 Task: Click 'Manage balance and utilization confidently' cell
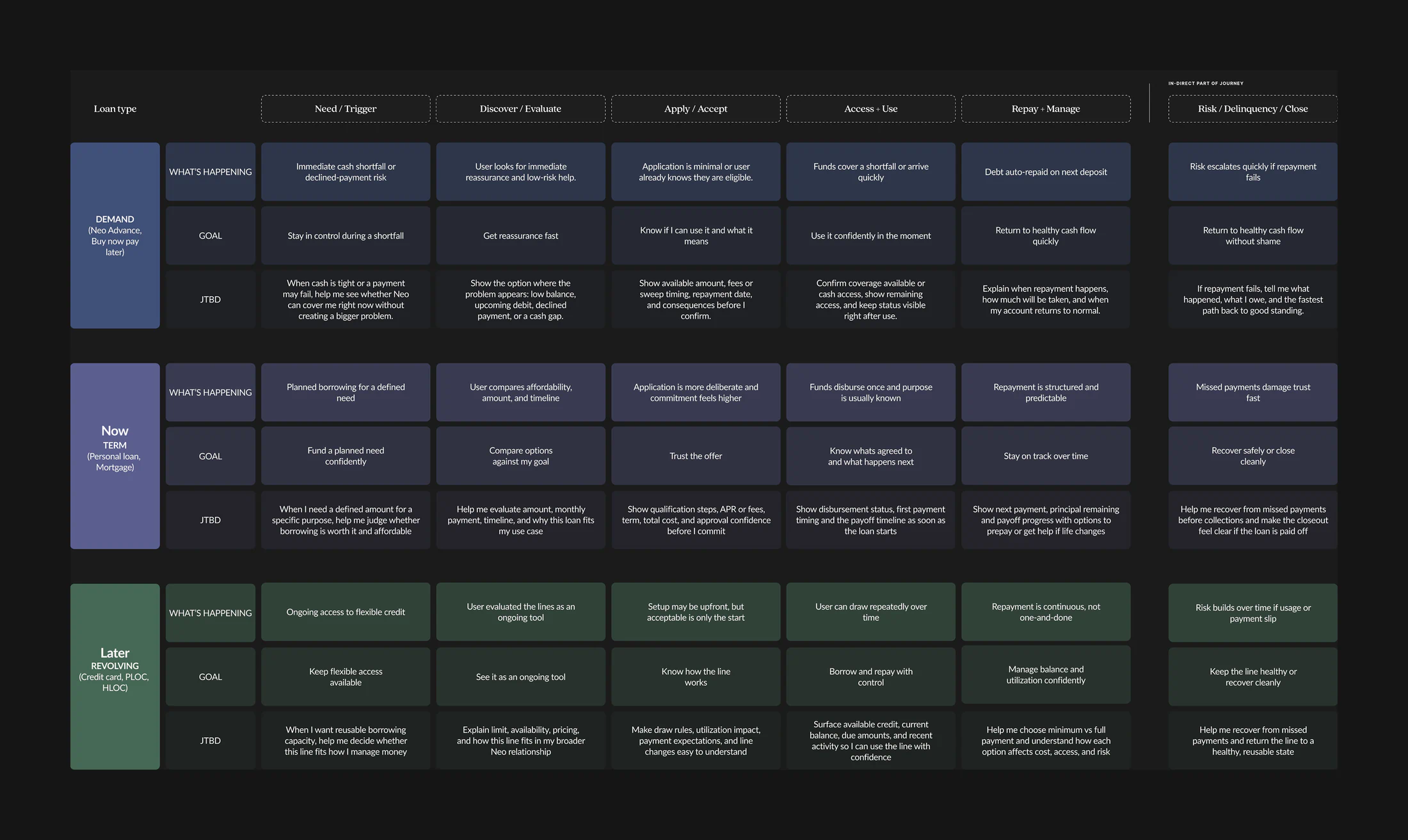[x=1046, y=674]
